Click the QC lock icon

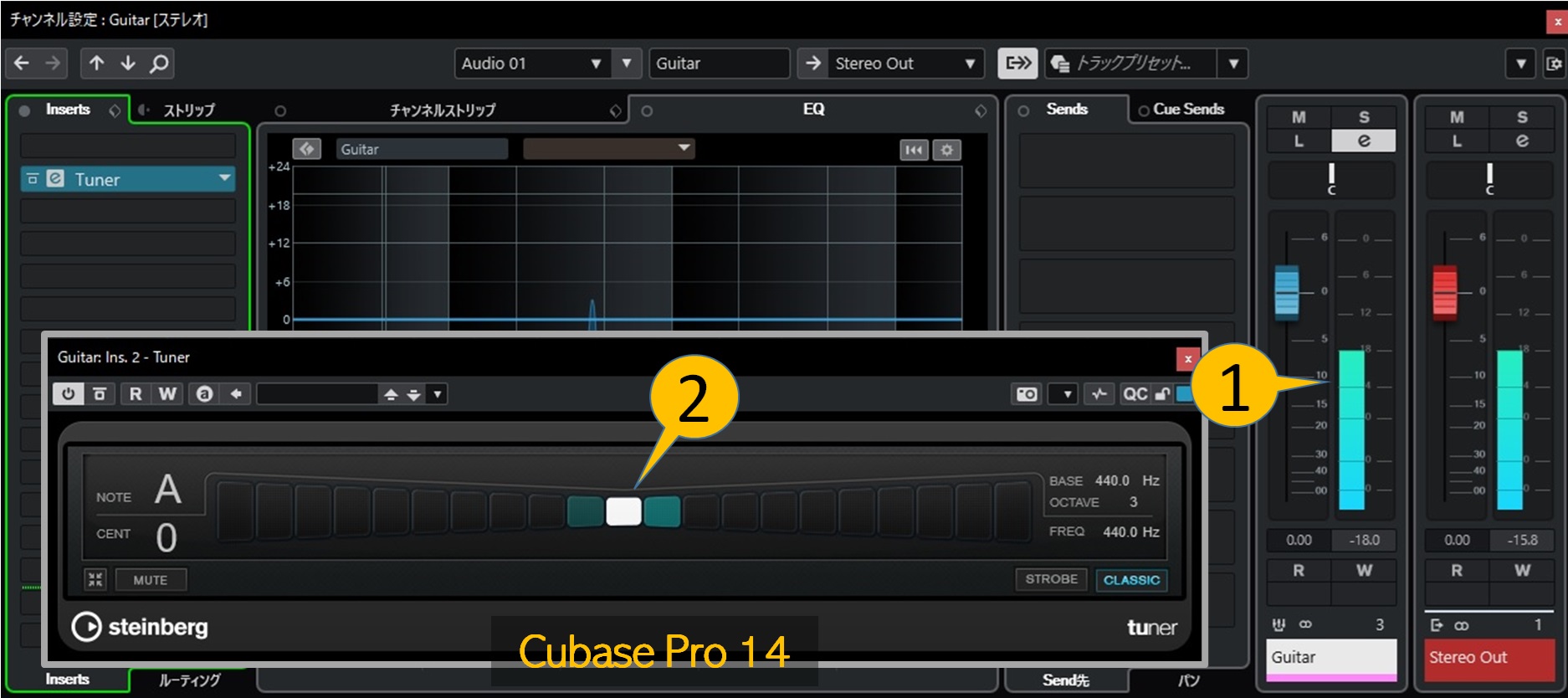point(1162,393)
